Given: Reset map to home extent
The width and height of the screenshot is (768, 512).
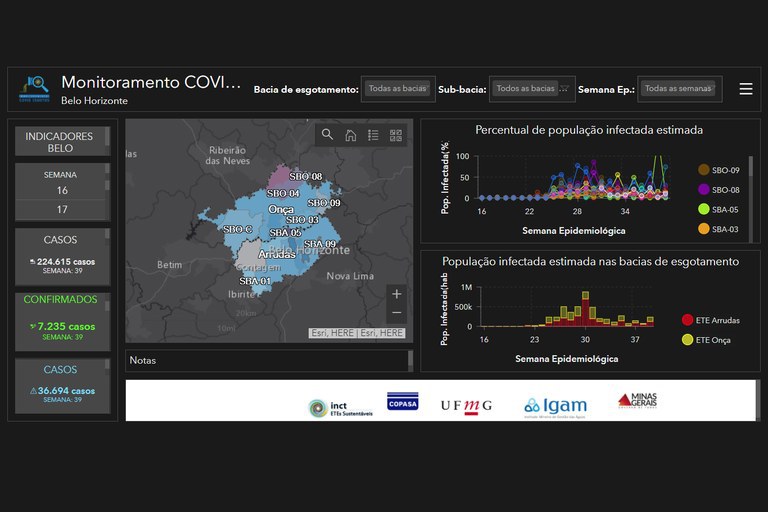Looking at the screenshot, I should pos(351,135).
